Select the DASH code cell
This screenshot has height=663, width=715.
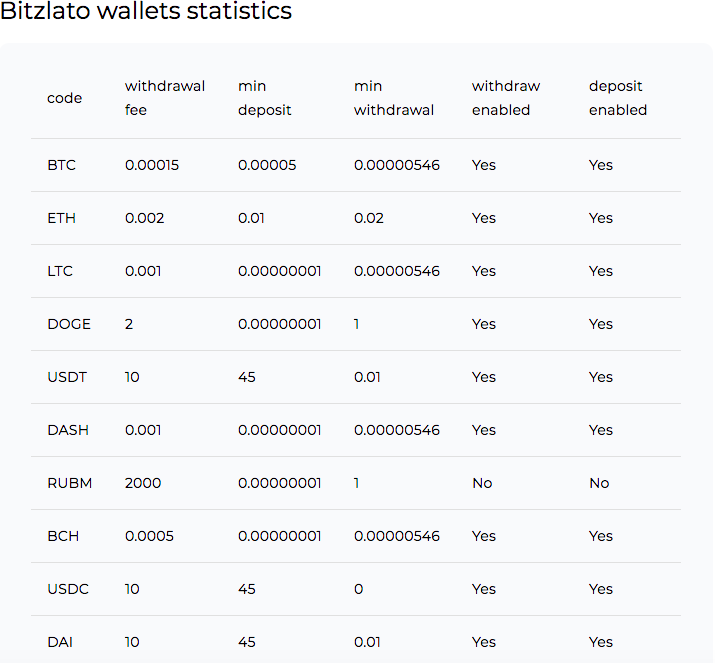pos(68,430)
